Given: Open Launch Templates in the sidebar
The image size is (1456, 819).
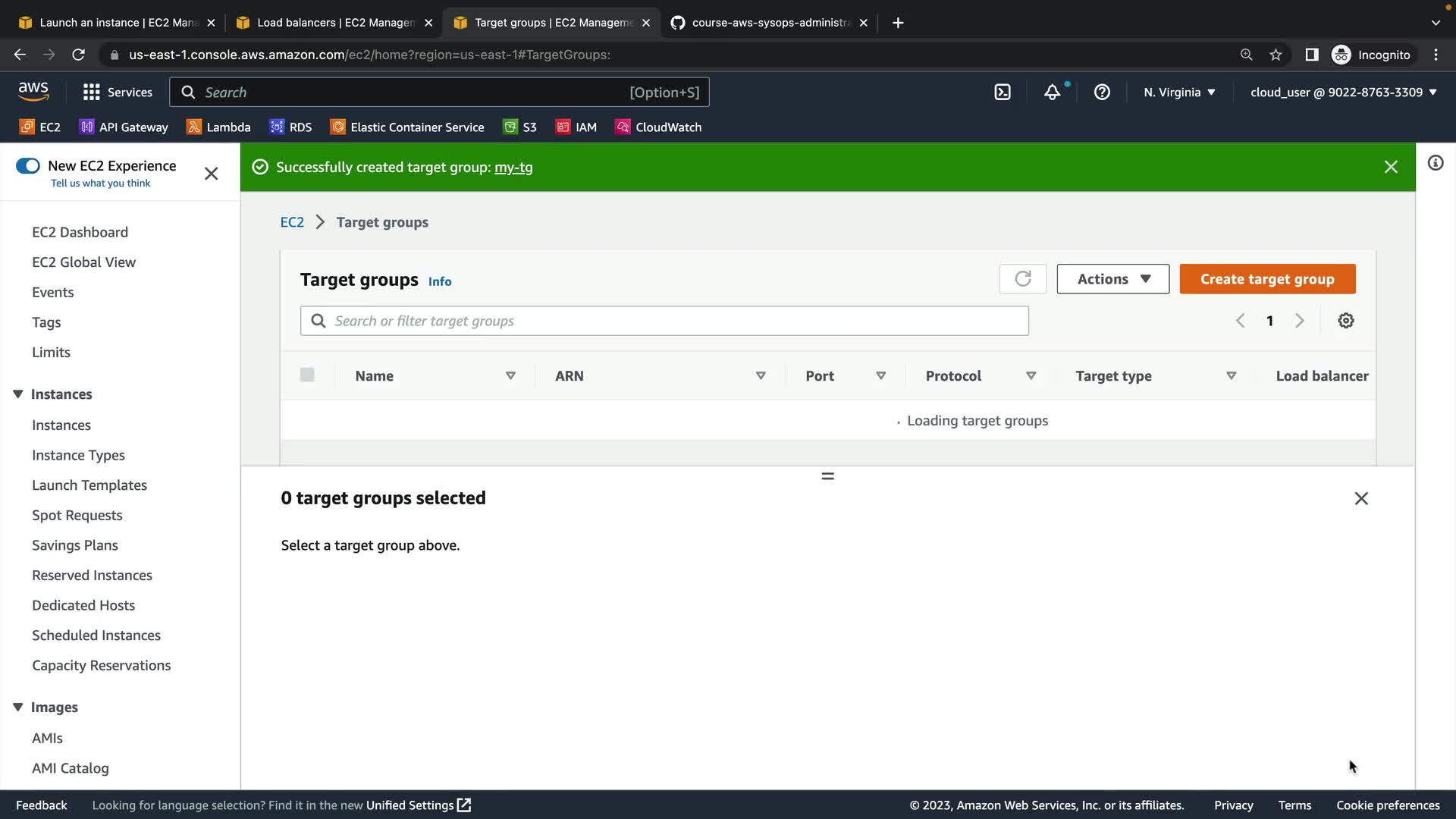Looking at the screenshot, I should coord(89,485).
